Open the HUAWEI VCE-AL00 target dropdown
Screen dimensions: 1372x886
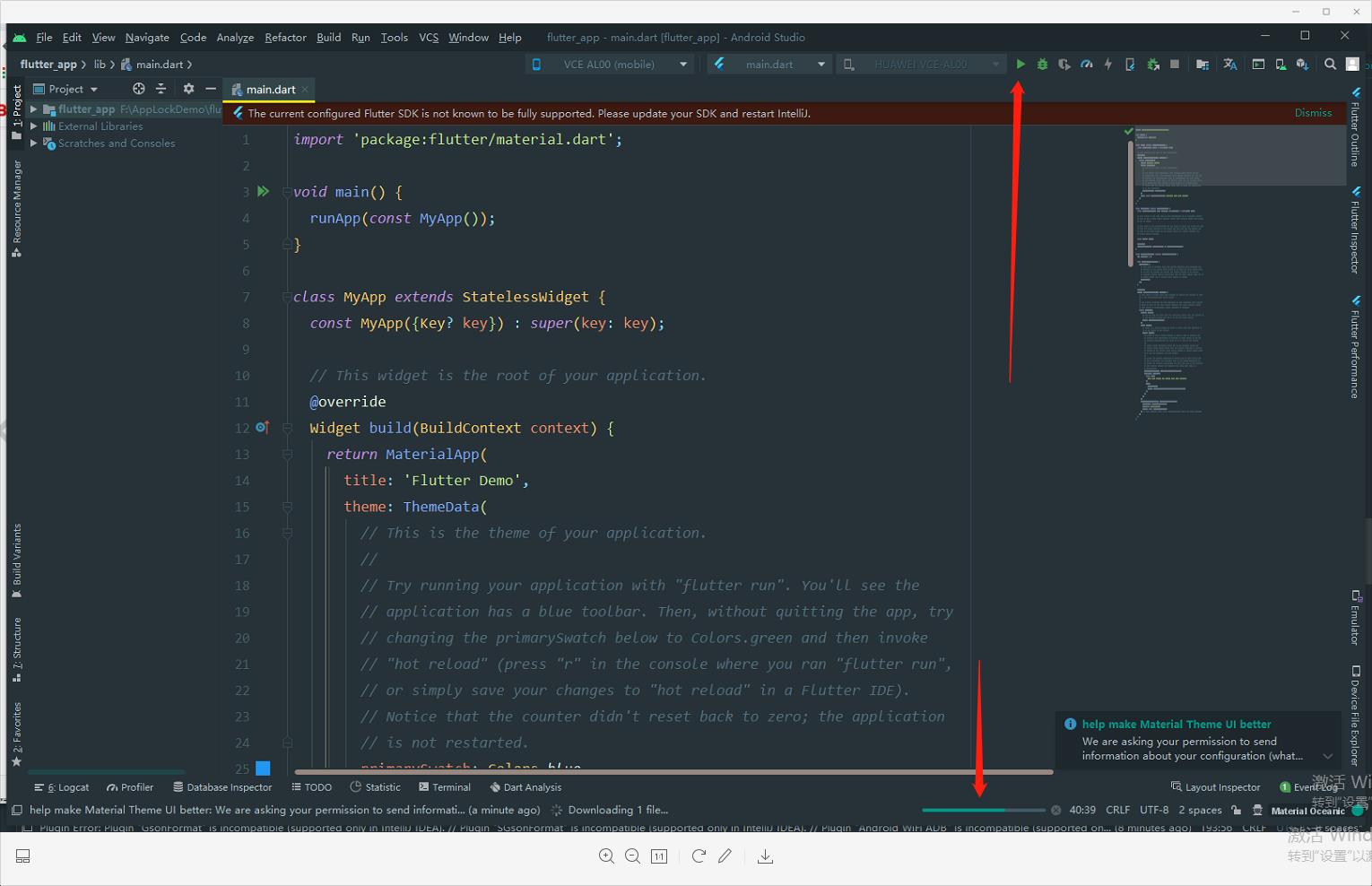point(921,65)
